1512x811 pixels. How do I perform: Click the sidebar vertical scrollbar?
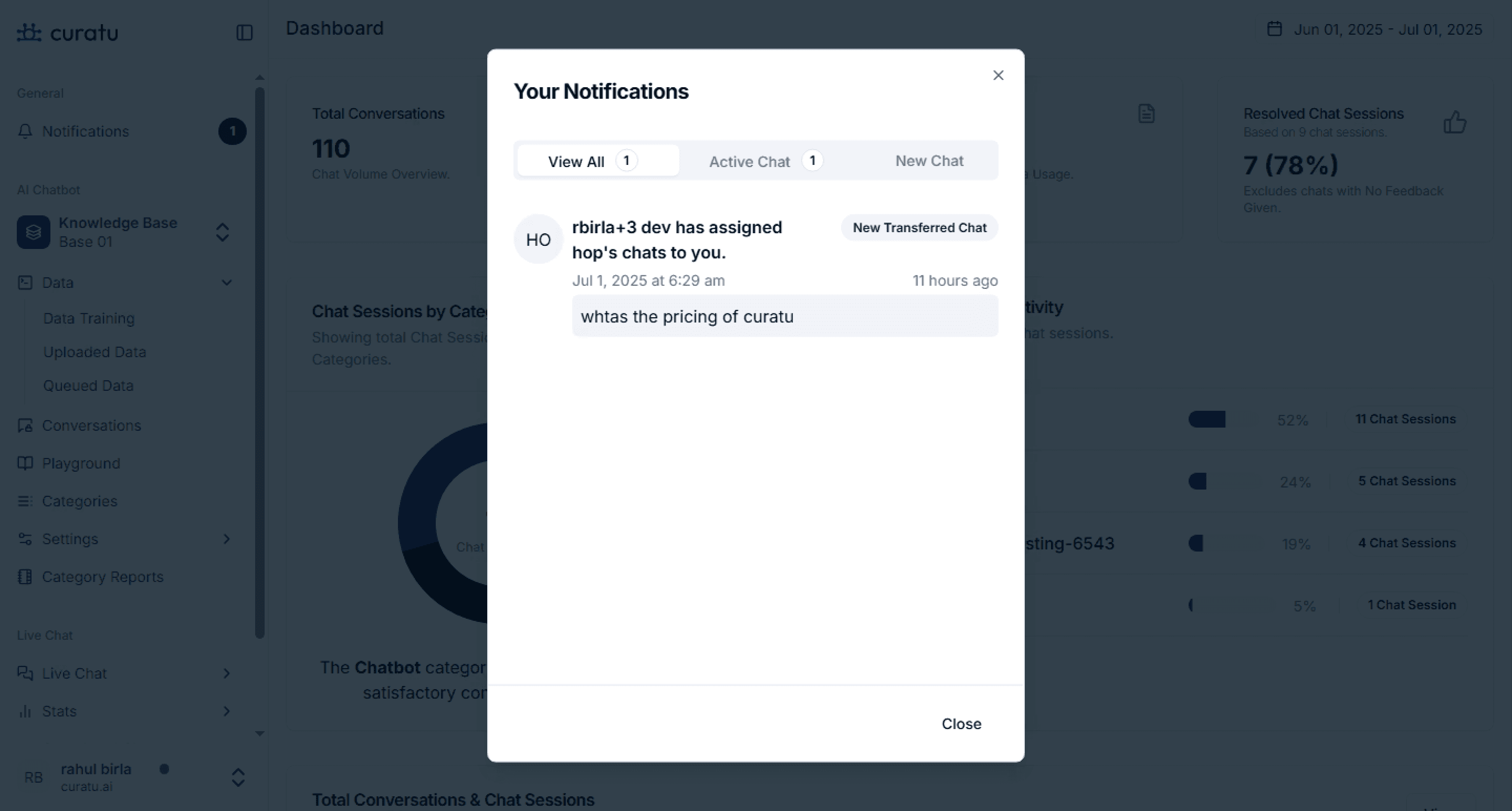259,362
